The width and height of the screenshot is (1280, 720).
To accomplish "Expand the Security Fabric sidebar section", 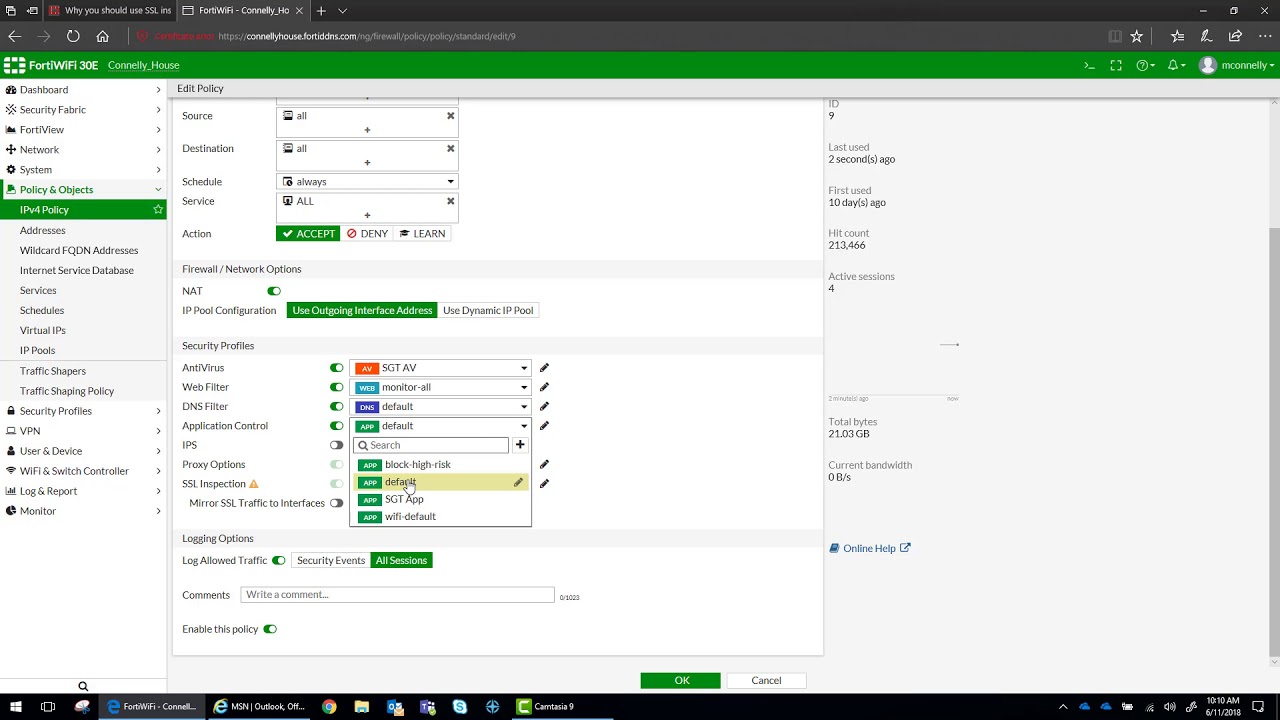I will pyautogui.click(x=83, y=110).
